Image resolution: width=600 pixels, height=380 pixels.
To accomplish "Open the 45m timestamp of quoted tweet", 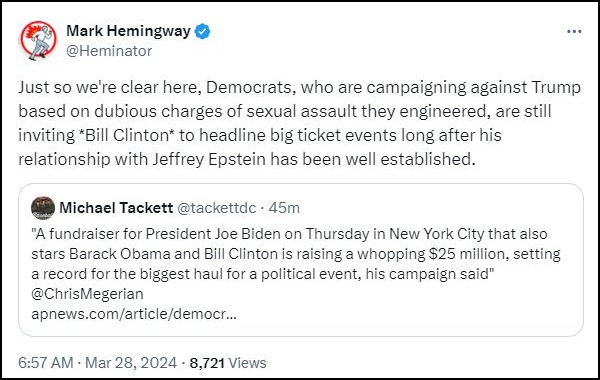I will point(284,208).
